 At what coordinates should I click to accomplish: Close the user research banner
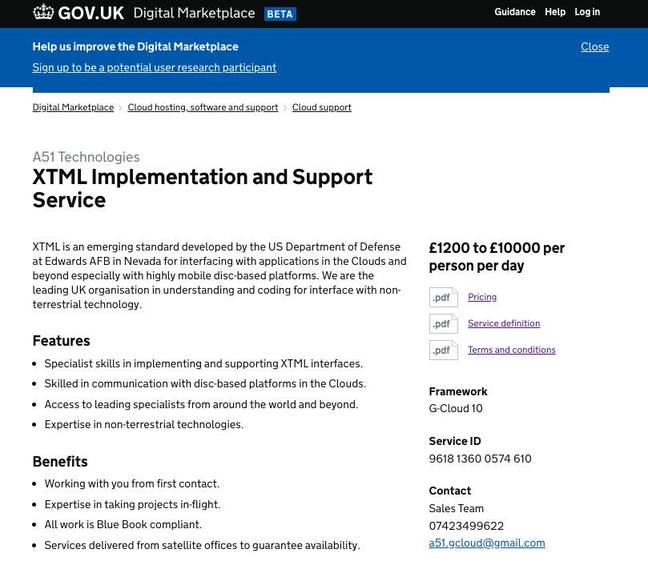click(x=595, y=47)
